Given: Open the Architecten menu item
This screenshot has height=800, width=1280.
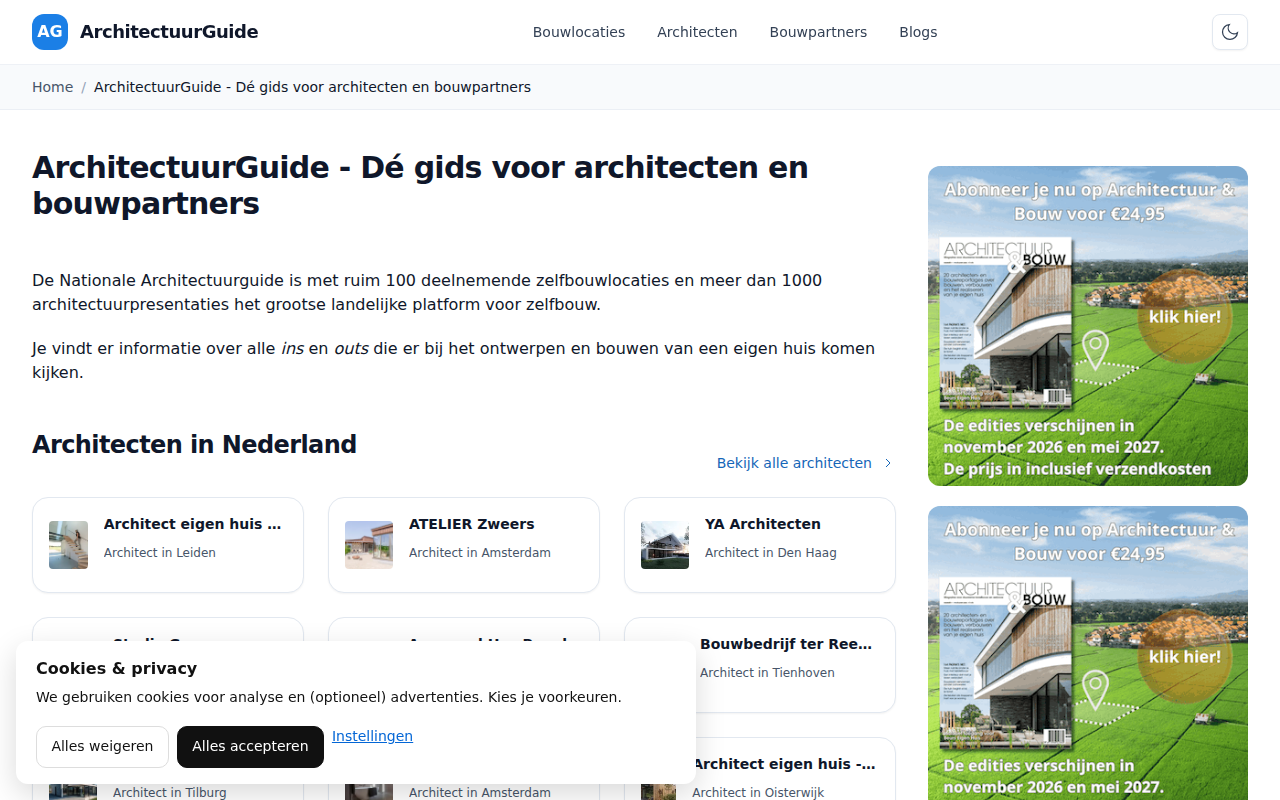Looking at the screenshot, I should (x=697, y=32).
